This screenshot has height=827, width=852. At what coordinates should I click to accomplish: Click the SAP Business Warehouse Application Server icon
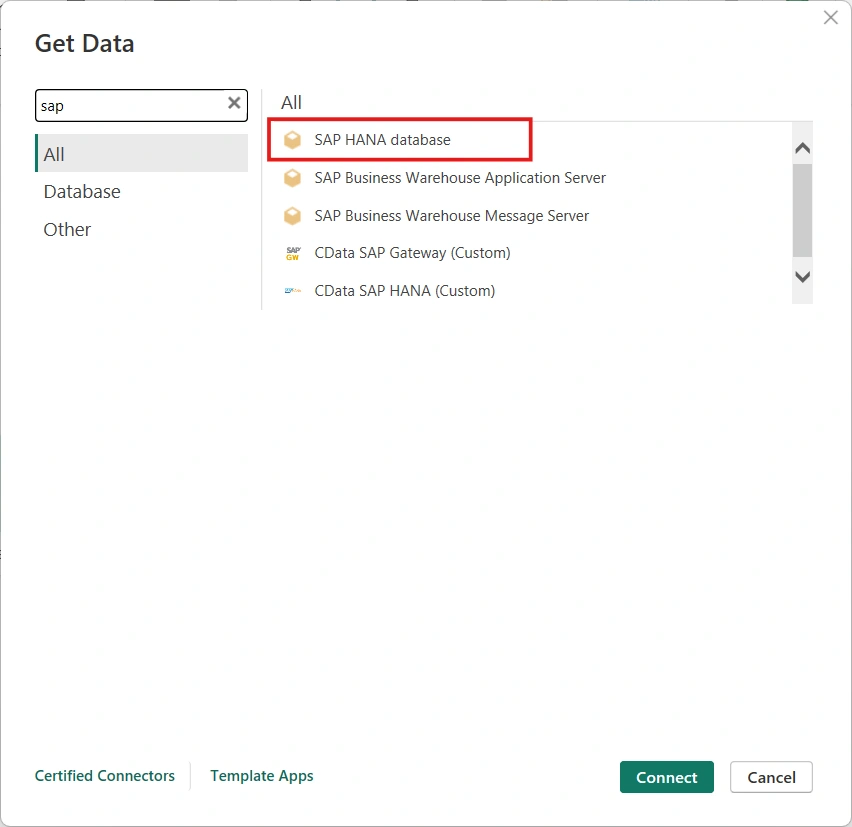(x=292, y=178)
